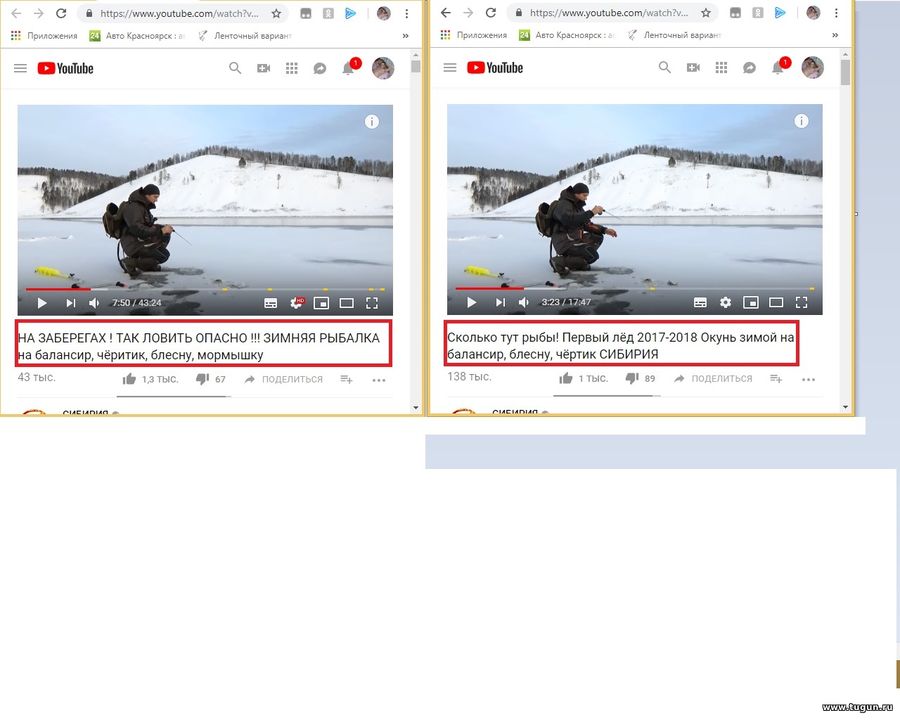Click the YouTube logo in the left window
900x720 pixels.
pos(65,68)
